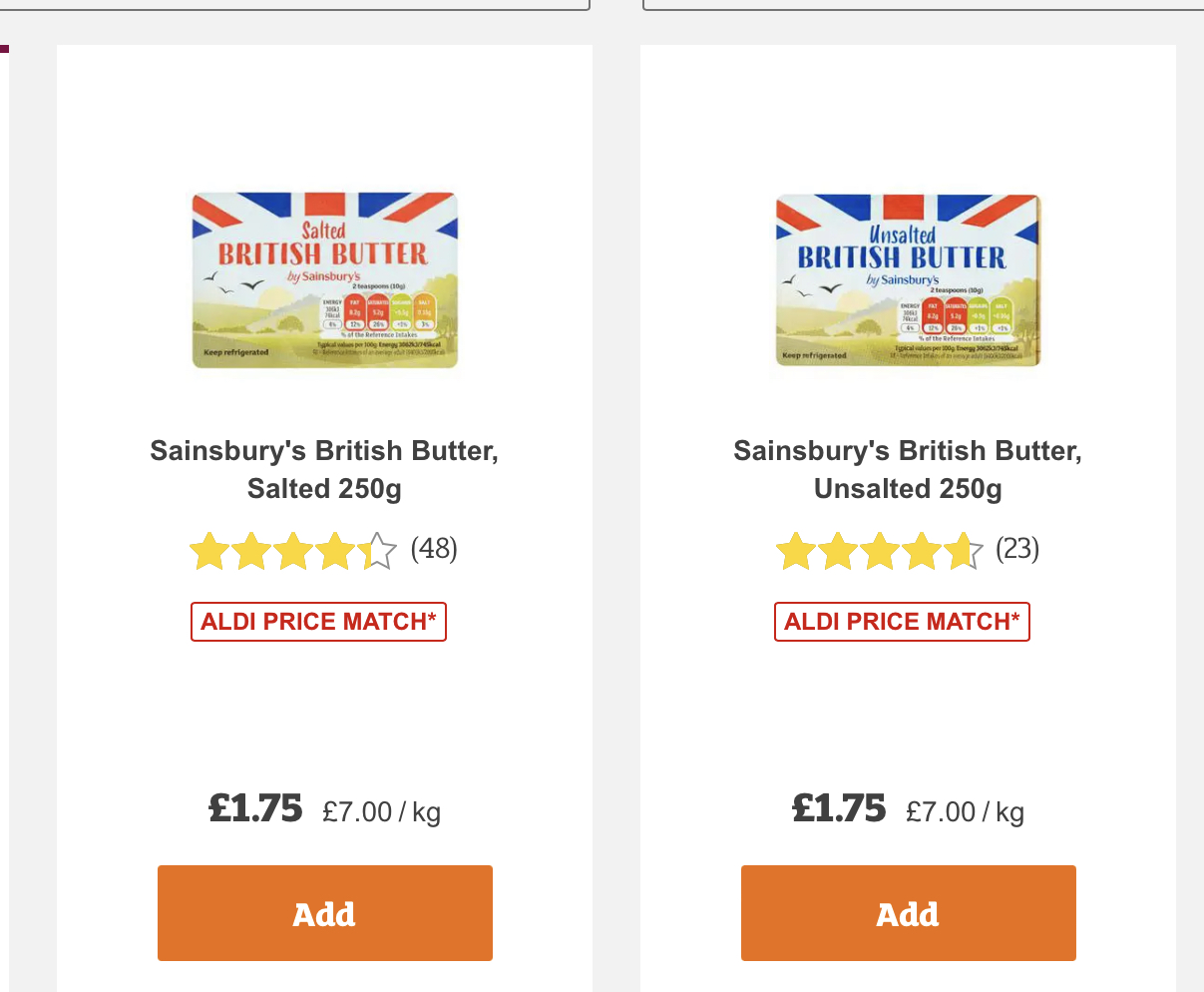Click the empty fifth star on Salted butter rating

coord(378,551)
